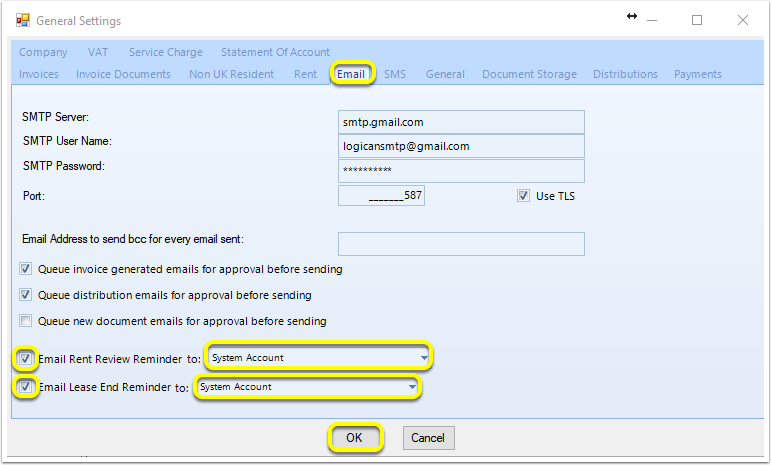Click the General Settings app icon
The height and width of the screenshot is (465, 771).
(x=23, y=20)
